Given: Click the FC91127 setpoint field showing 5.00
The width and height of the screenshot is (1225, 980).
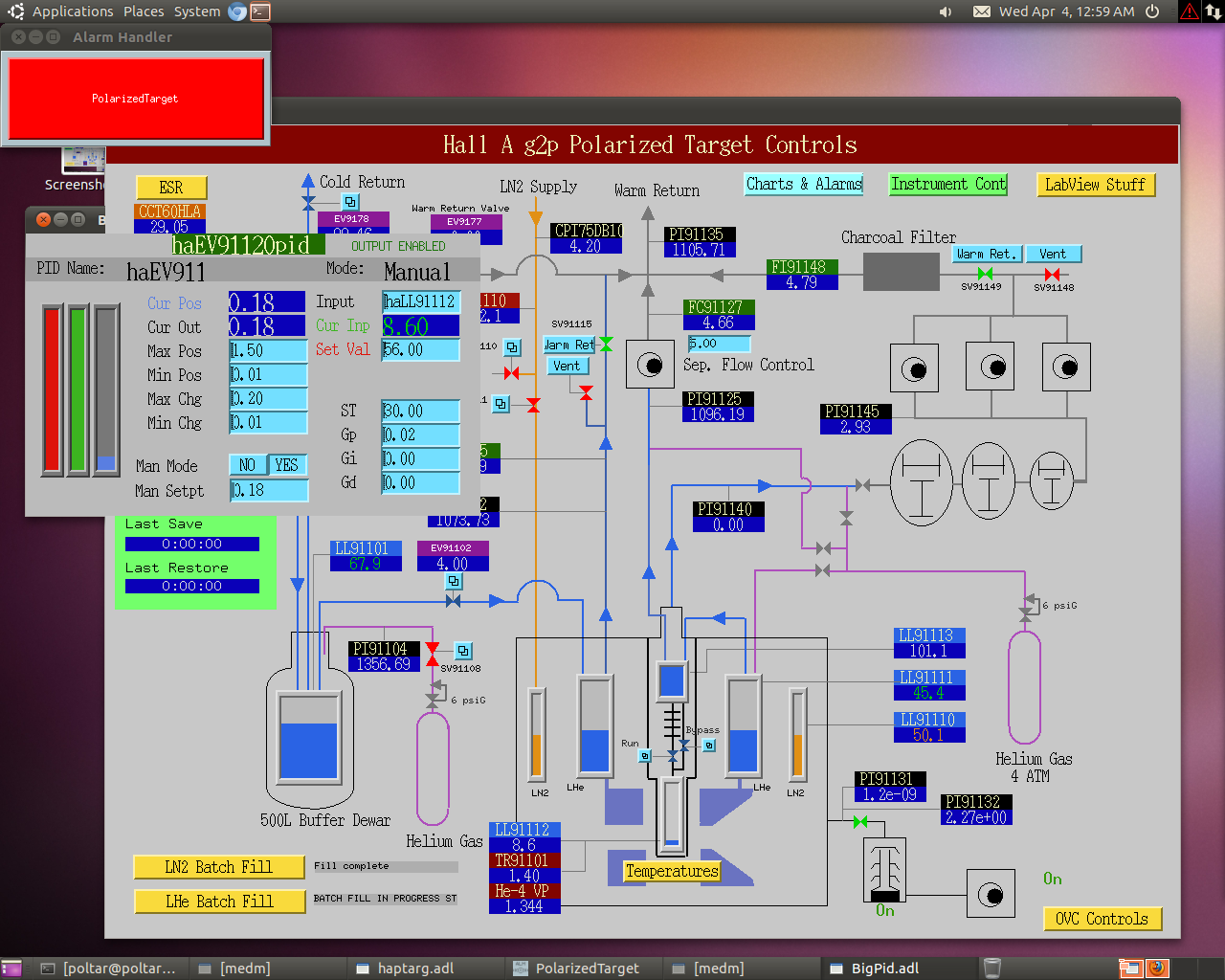Looking at the screenshot, I should pos(719,343).
